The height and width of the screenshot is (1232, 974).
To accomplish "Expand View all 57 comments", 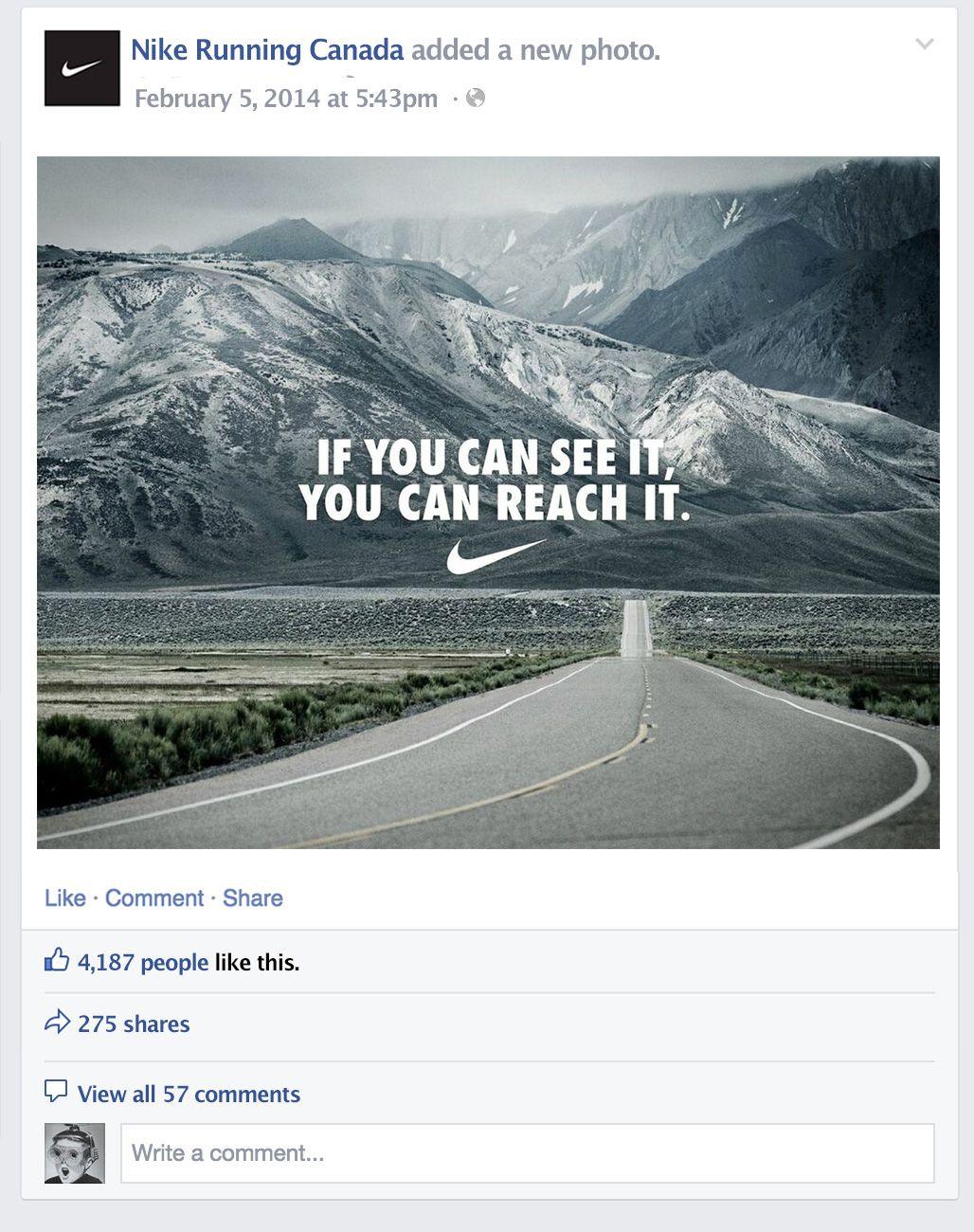I will pyautogui.click(x=189, y=1094).
